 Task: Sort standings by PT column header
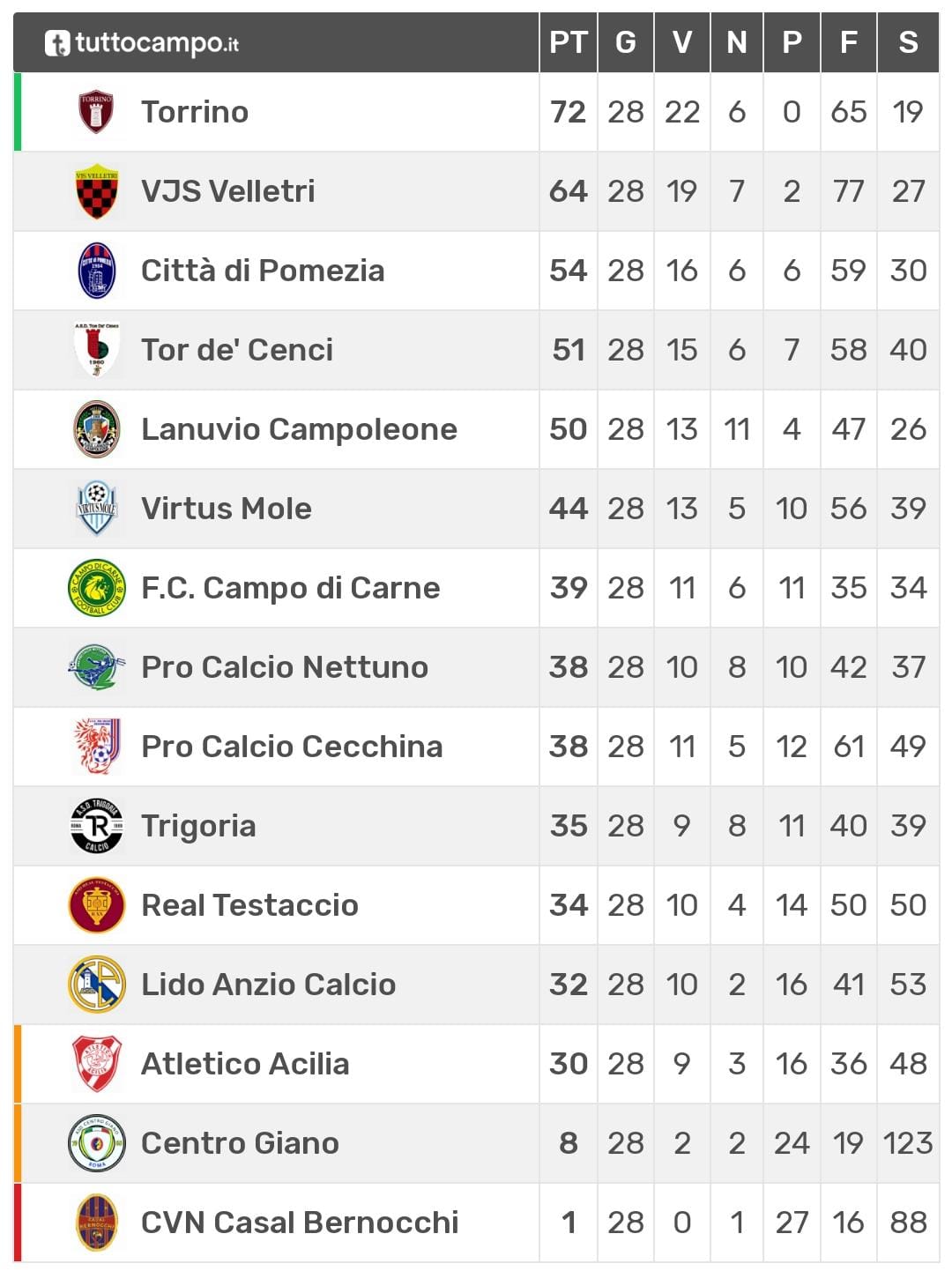point(568,42)
